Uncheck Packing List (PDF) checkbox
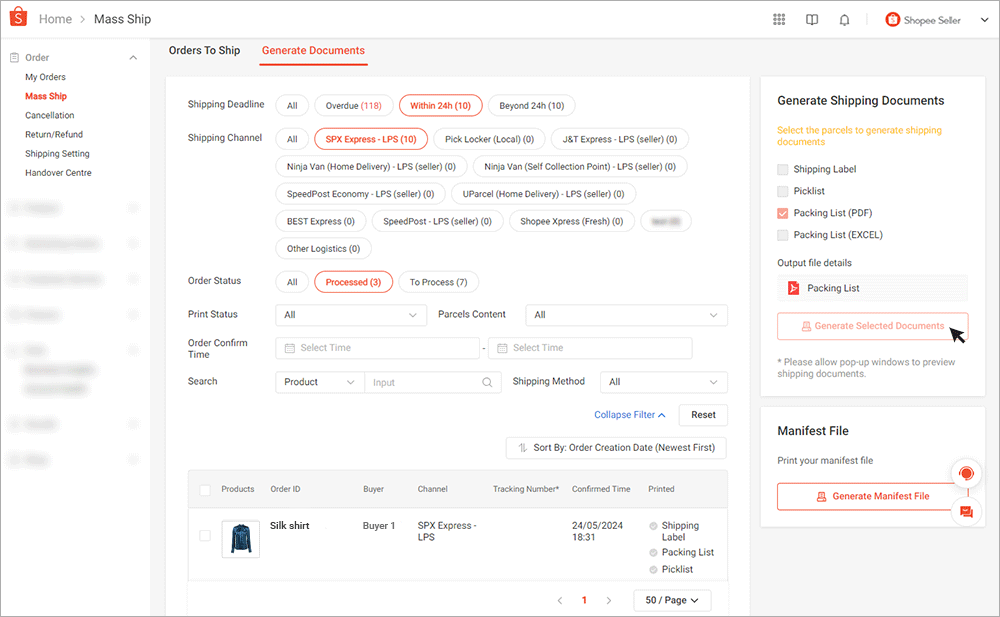Viewport: 1000px width, 617px height. pyautogui.click(x=783, y=213)
